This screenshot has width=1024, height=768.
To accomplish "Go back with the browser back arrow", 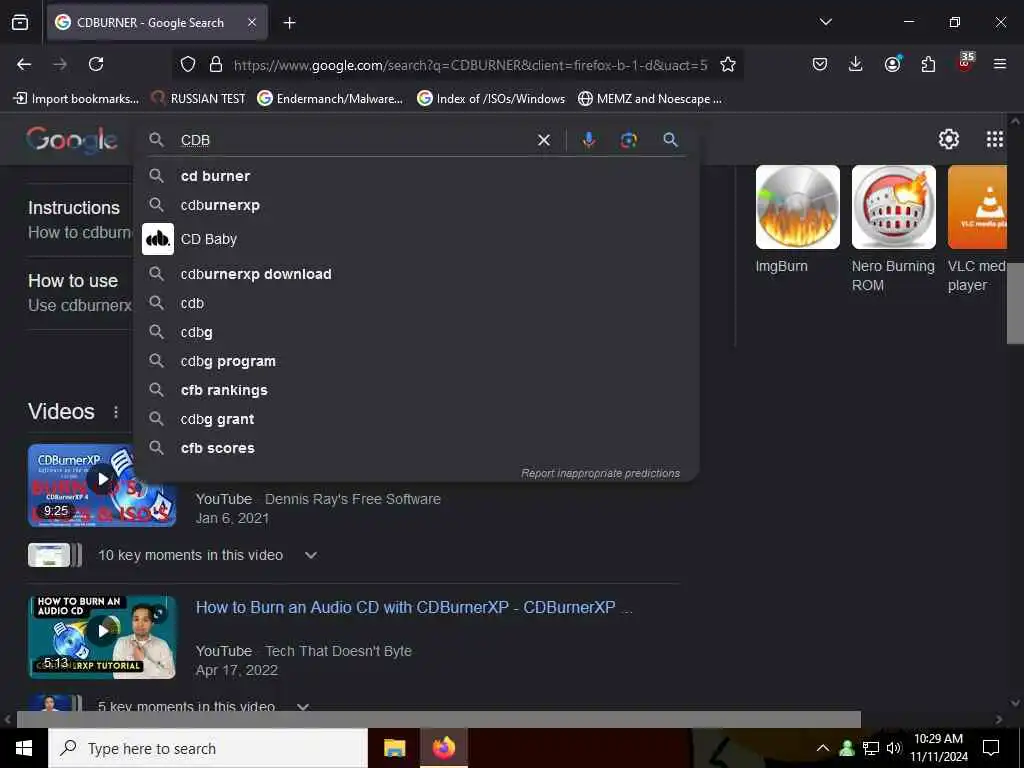I will (24, 64).
